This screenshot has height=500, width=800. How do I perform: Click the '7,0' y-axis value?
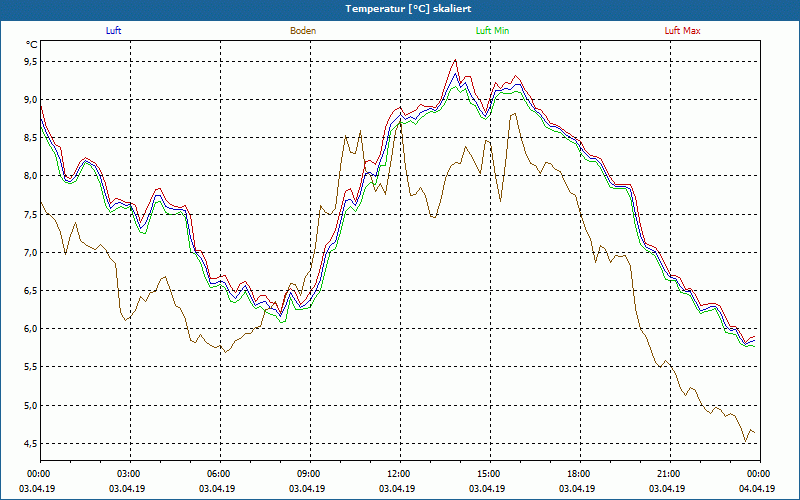(31, 253)
